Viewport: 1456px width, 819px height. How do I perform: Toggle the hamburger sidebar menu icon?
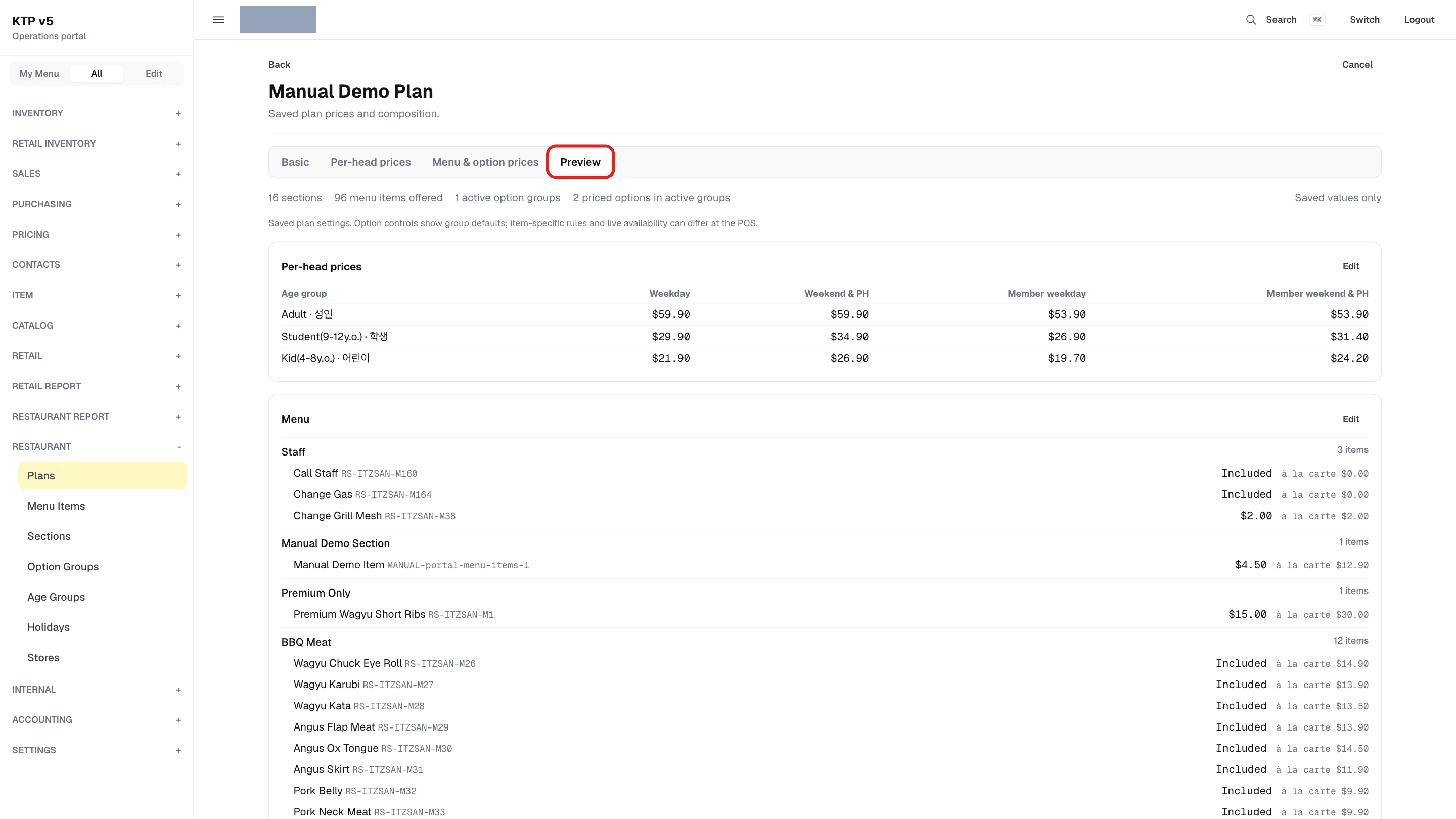tap(218, 20)
